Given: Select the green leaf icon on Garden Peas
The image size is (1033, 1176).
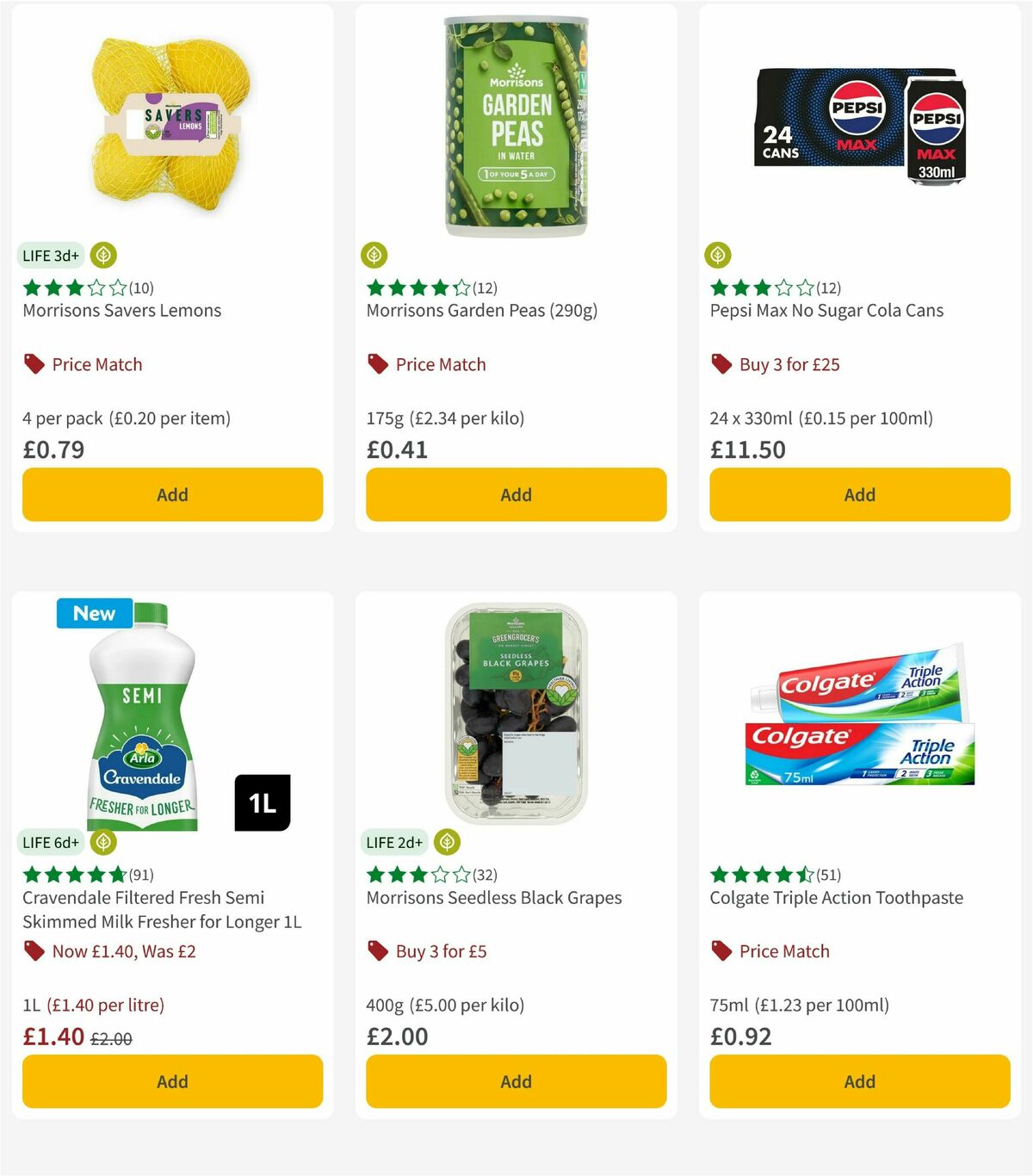Looking at the screenshot, I should click(x=374, y=255).
